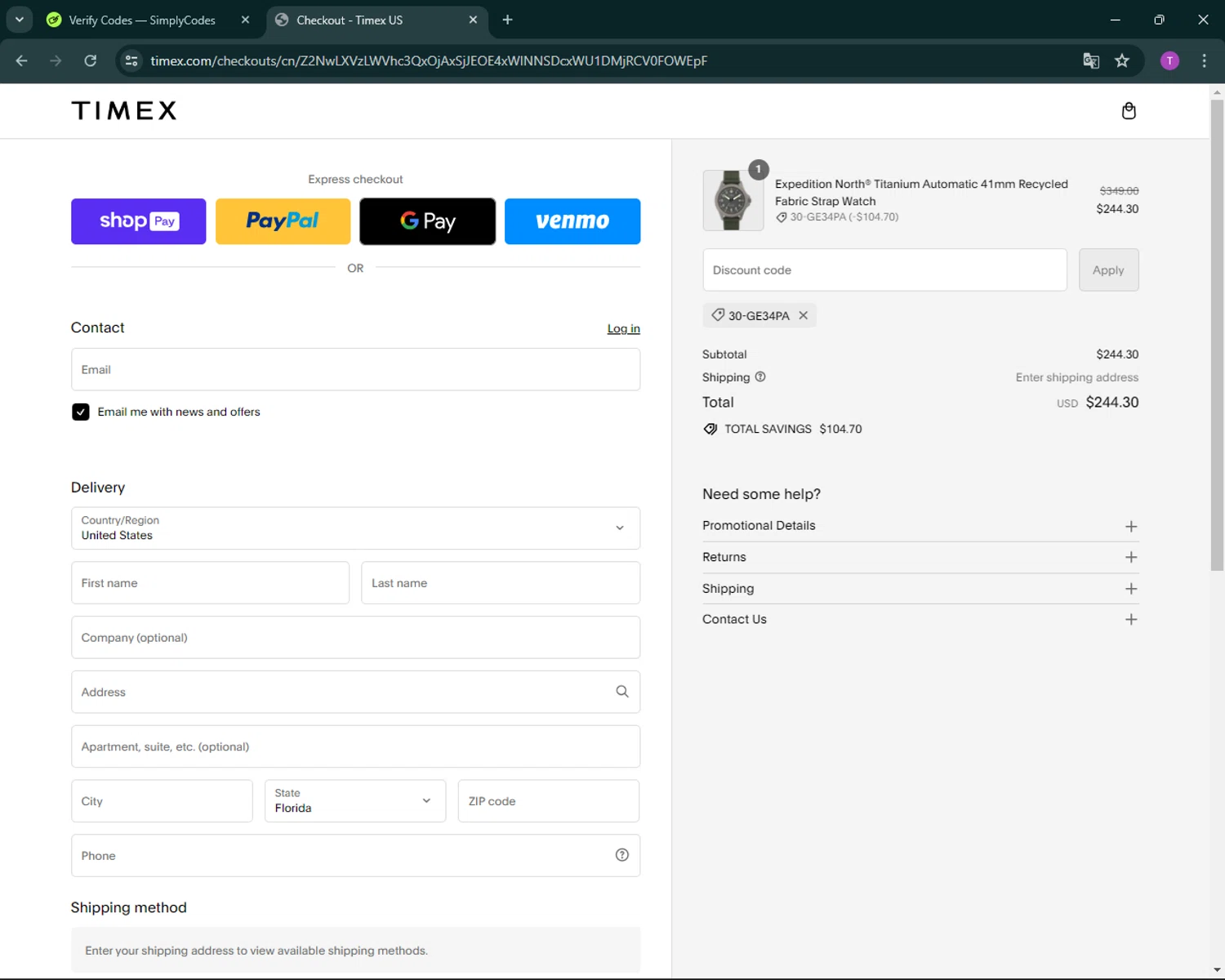Click the search icon in Address field
This screenshot has width=1225, height=980.
tap(622, 692)
